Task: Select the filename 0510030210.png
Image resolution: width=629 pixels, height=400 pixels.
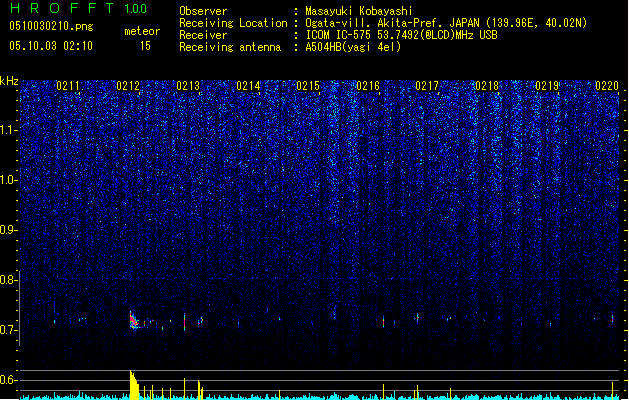Action: [51, 26]
